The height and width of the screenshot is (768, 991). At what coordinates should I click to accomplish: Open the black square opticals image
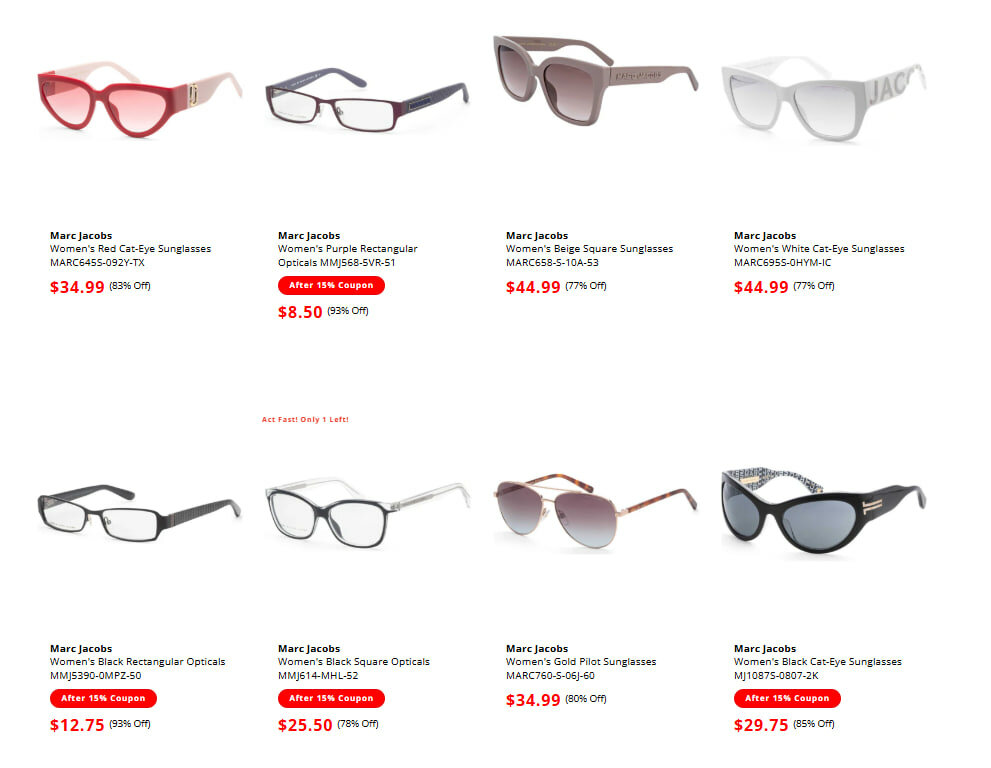[x=367, y=515]
